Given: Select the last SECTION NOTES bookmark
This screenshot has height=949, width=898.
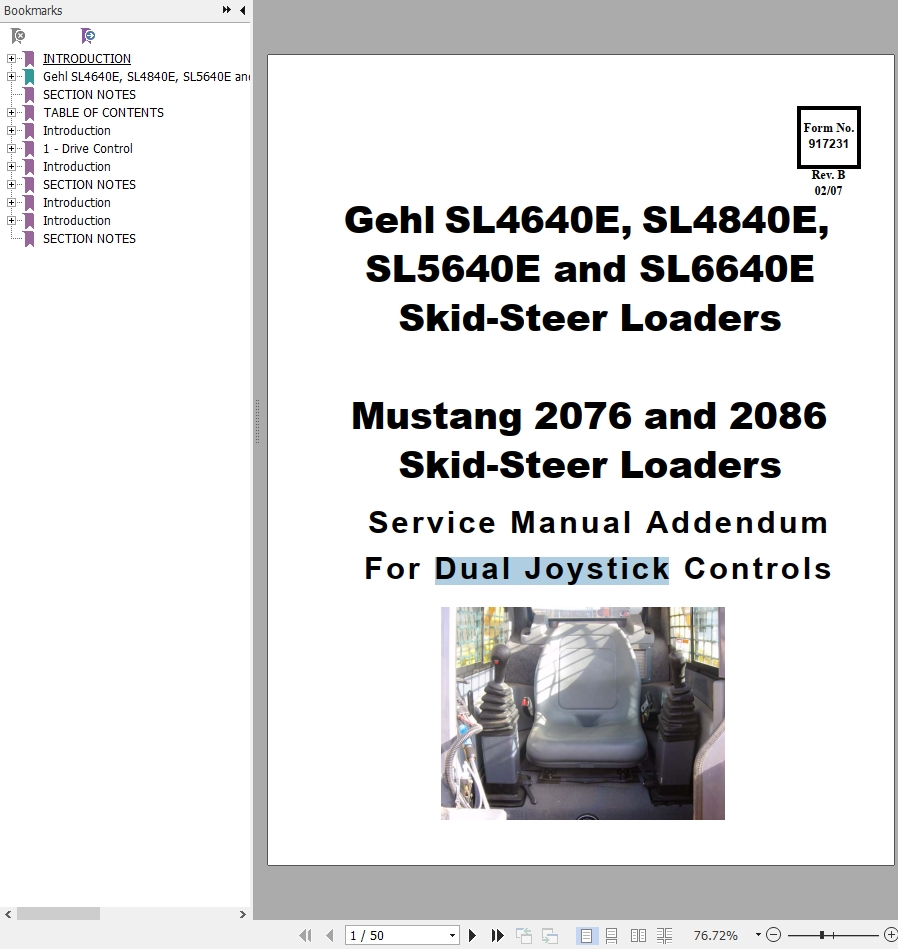Looking at the screenshot, I should 89,238.
